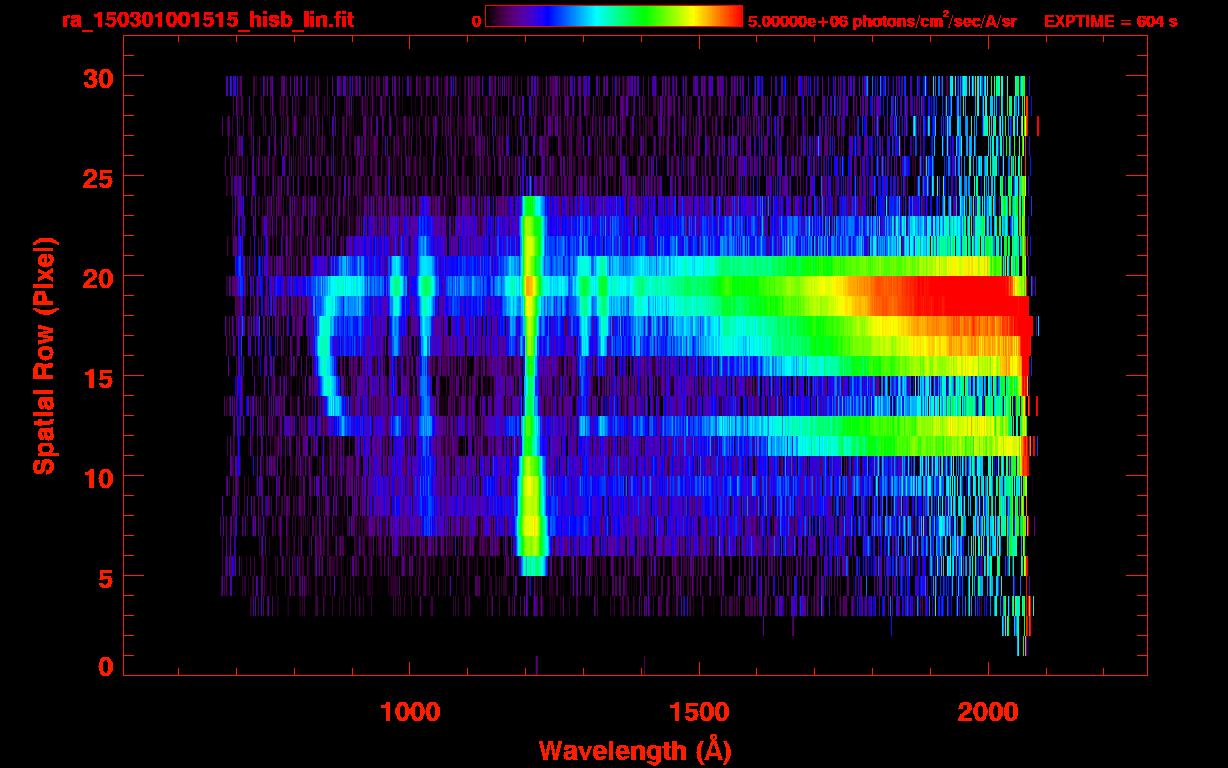Viewport: 1228px width, 768px height.
Task: Click the Spatial Row (Pixel) axis title
Action: (x=44, y=355)
